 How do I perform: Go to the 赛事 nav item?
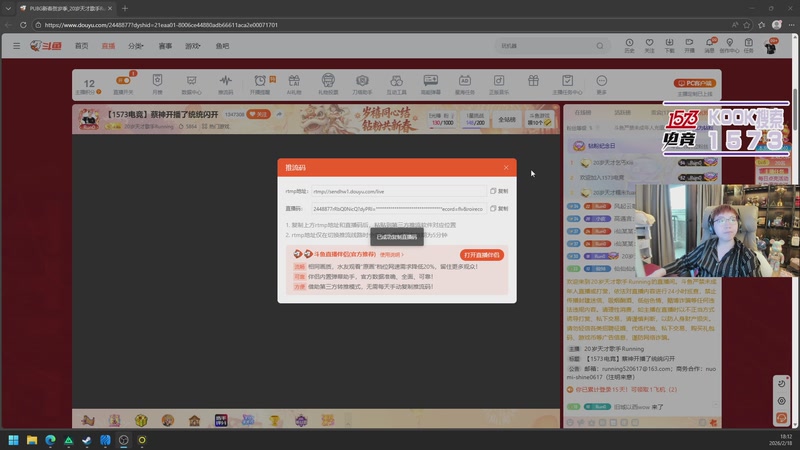point(165,45)
